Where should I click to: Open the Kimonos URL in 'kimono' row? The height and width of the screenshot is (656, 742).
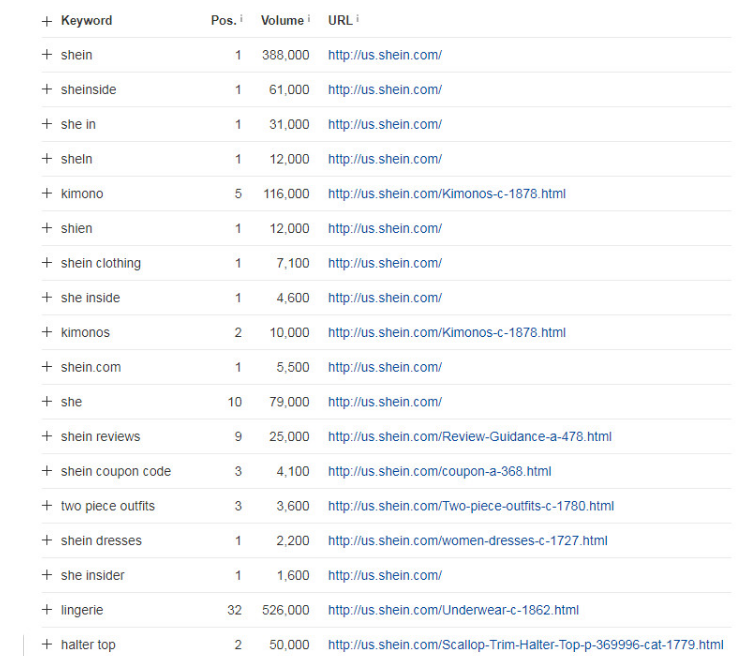pyautogui.click(x=447, y=194)
